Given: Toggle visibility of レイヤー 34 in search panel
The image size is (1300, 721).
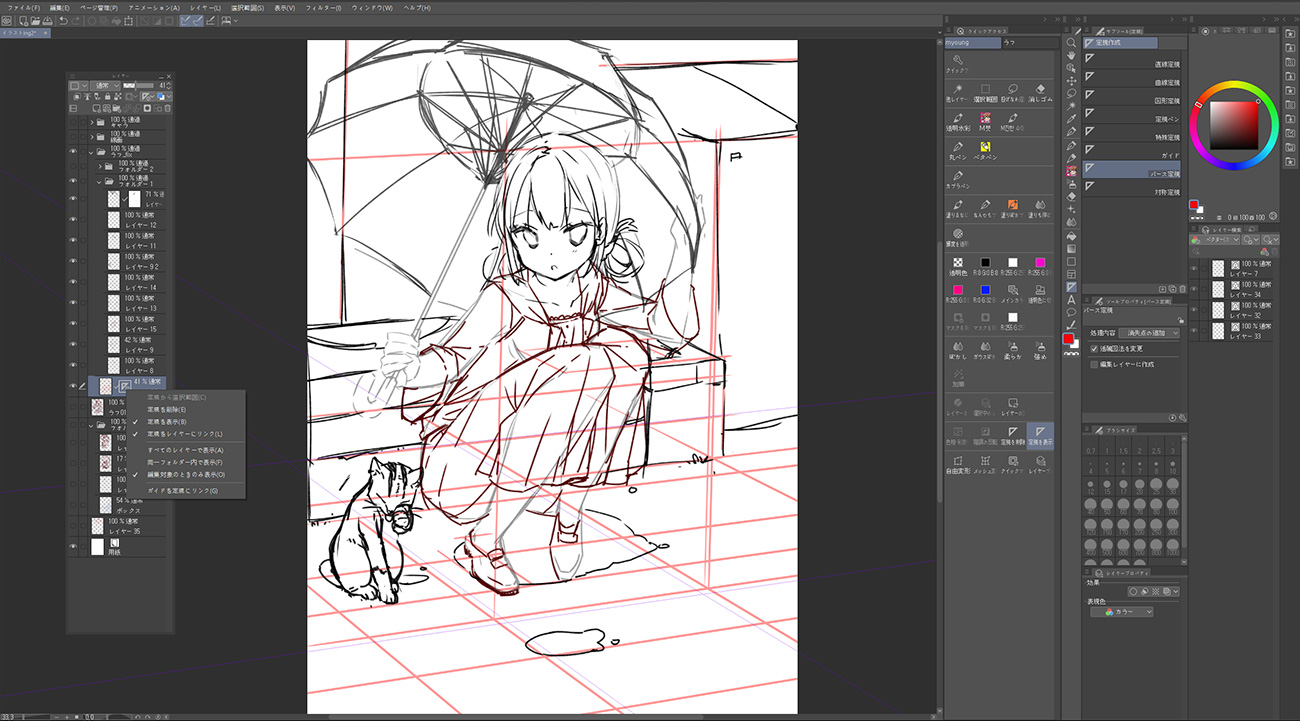Looking at the screenshot, I should 1194,289.
